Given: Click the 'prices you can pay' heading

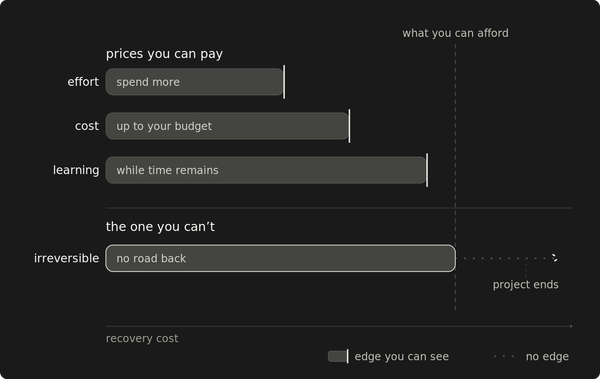Looking at the screenshot, I should [164, 54].
